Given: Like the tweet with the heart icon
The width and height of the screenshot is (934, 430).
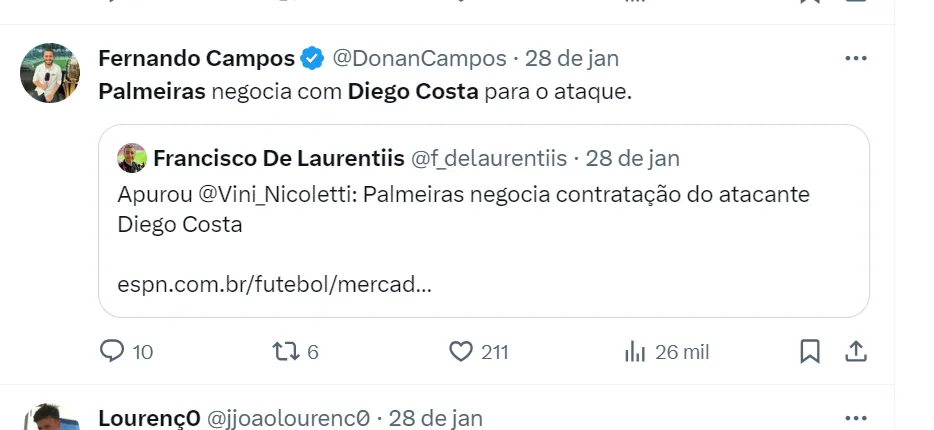Looking at the screenshot, I should [461, 351].
